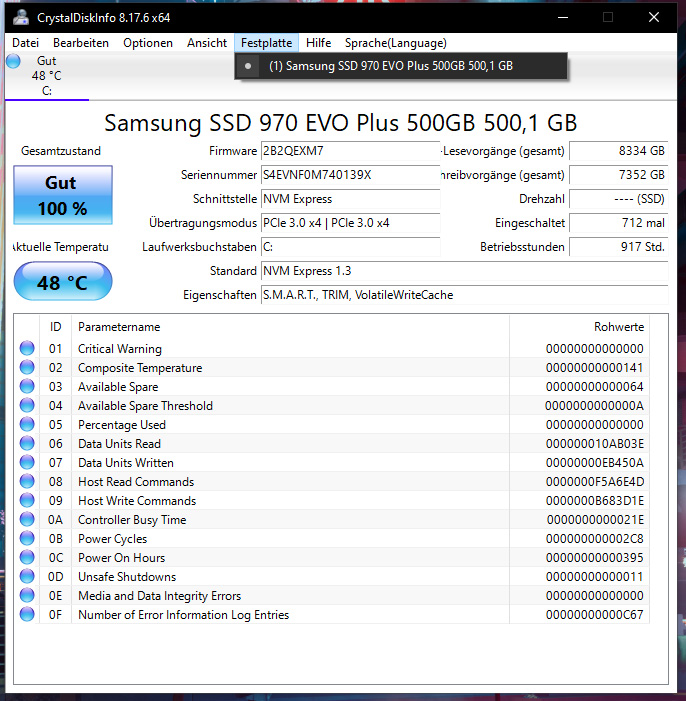Click the Schreibvorgänge value 7352 GB

point(619,175)
